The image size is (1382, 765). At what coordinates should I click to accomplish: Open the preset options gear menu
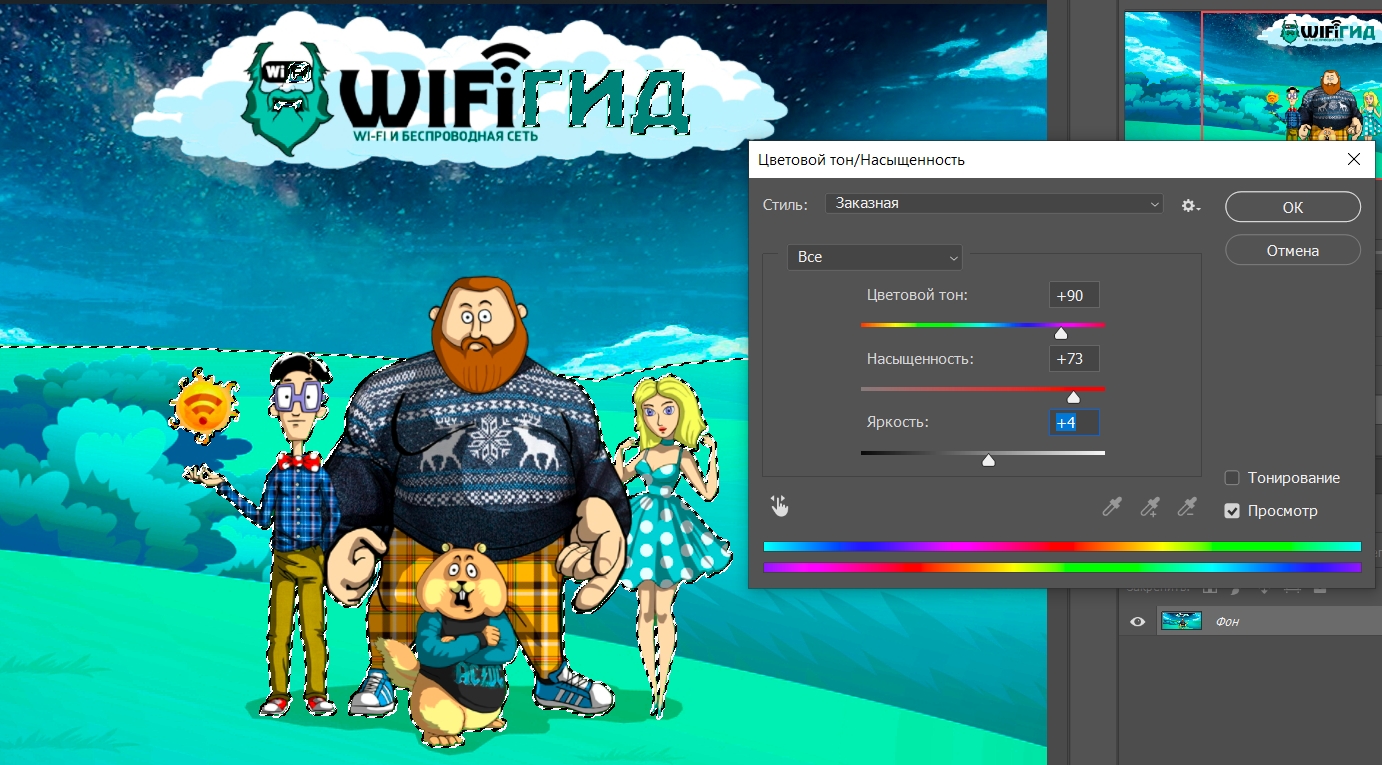(x=1190, y=205)
